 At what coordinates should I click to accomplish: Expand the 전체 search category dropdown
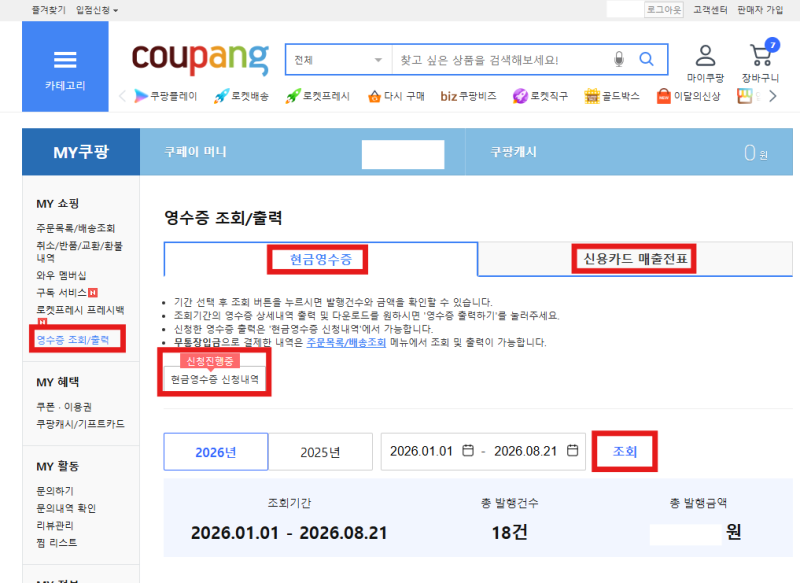(339, 60)
